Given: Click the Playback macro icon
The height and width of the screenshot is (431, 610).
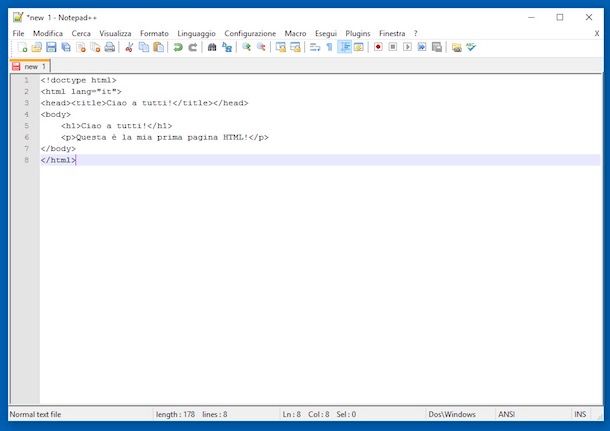Looking at the screenshot, I should click(x=407, y=47).
